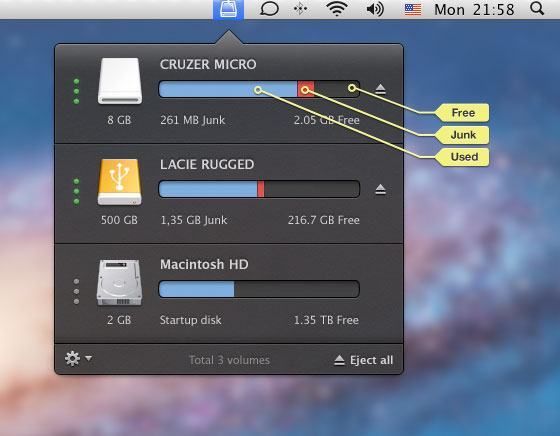This screenshot has width=560, height=436.
Task: Click the red junk segment on LACIE RUGGED
Action: 261,189
